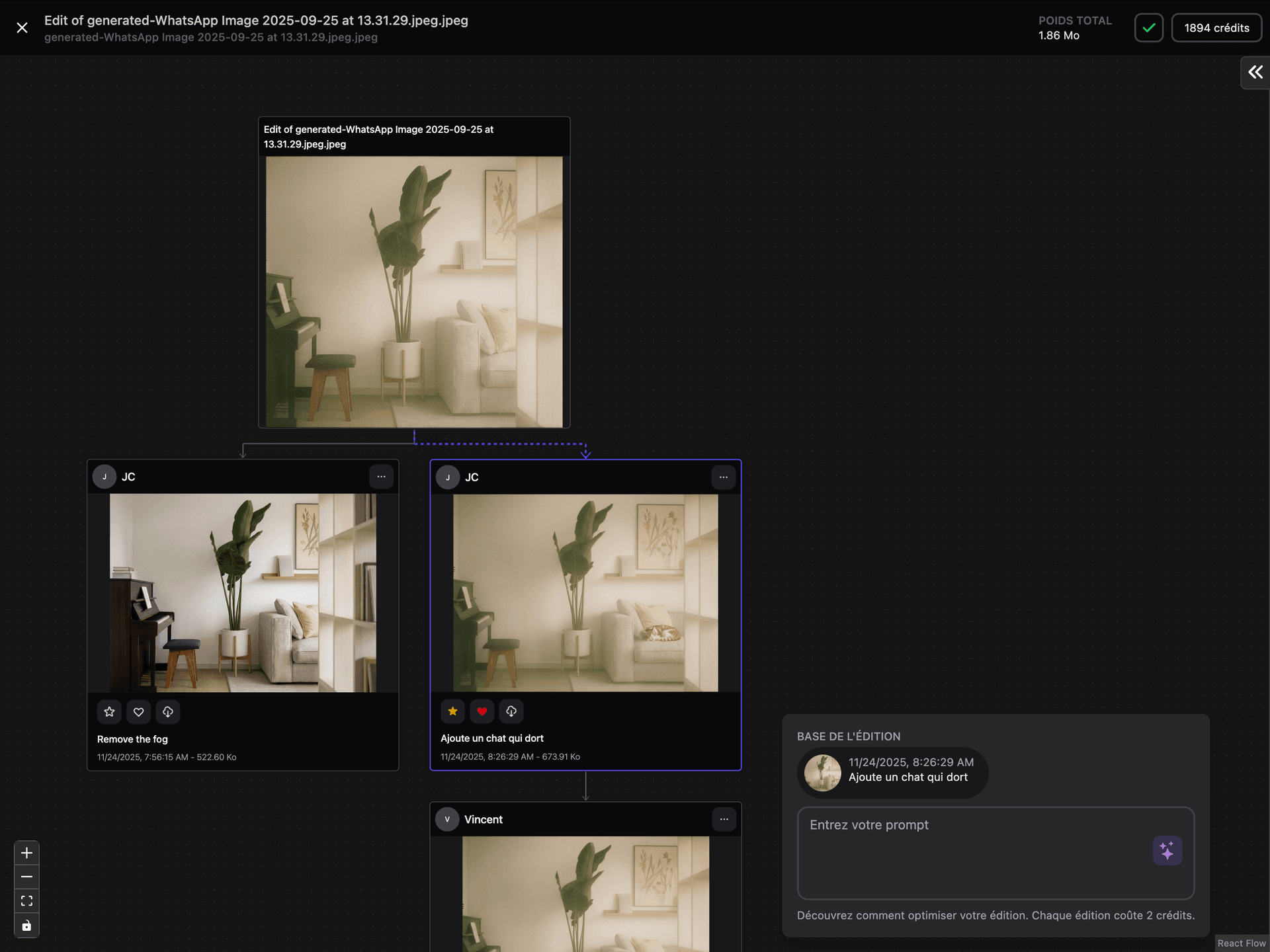Download the 'Remove the fog' image
1270x952 pixels.
[168, 712]
